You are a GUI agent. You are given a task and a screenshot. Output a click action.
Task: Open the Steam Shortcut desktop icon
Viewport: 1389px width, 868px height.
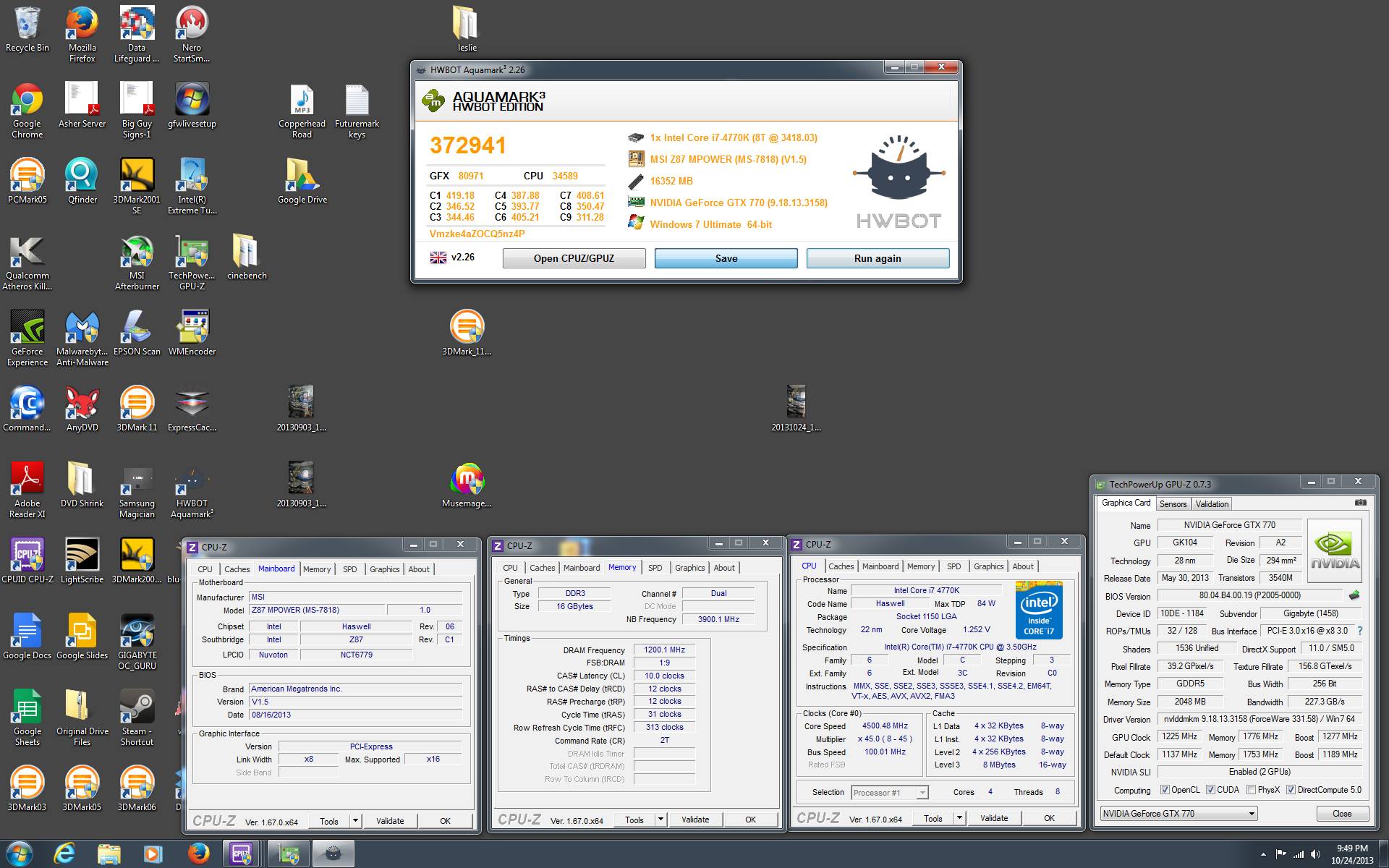click(137, 718)
